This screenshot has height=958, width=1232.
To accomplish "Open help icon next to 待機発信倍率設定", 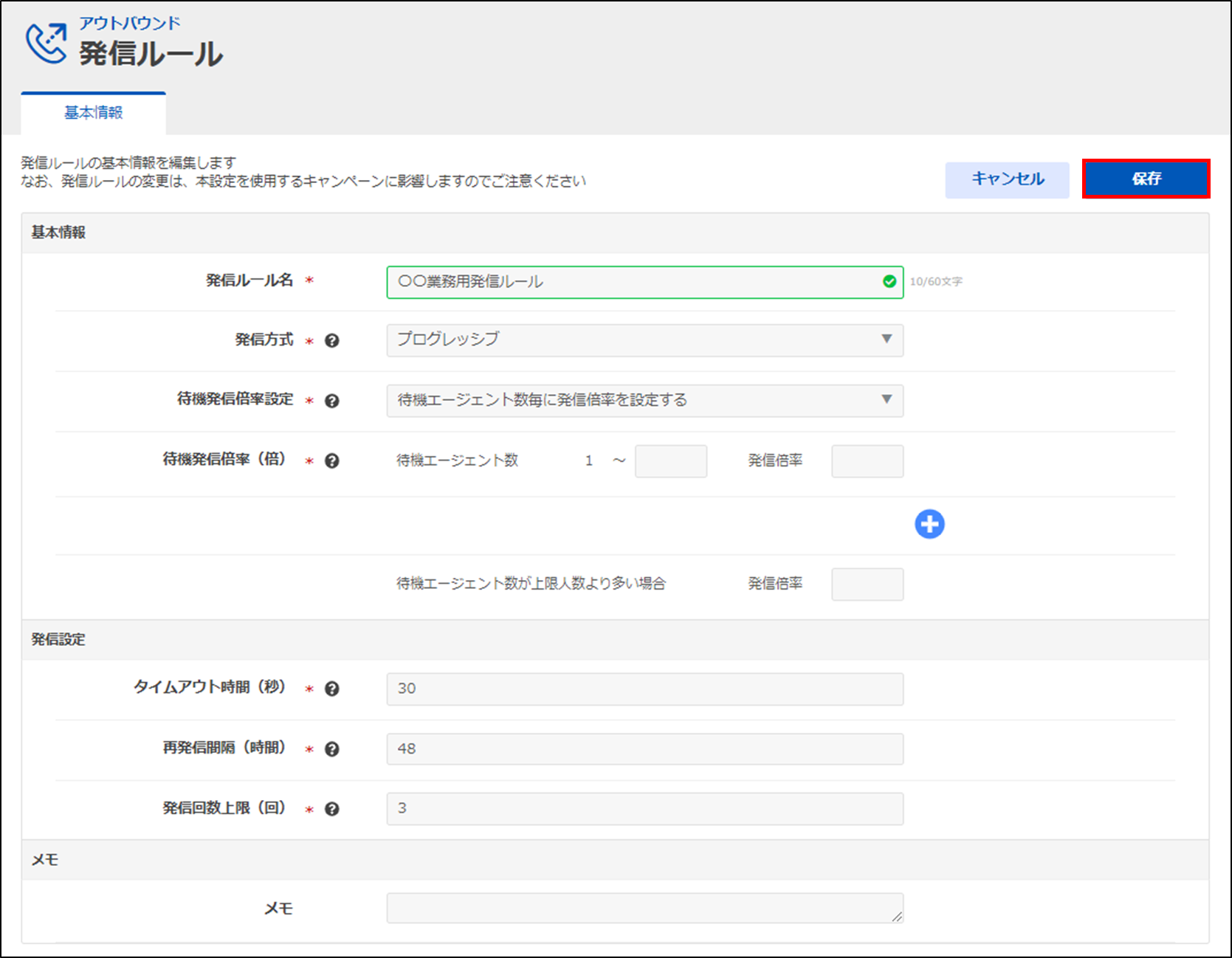I will pos(332,401).
